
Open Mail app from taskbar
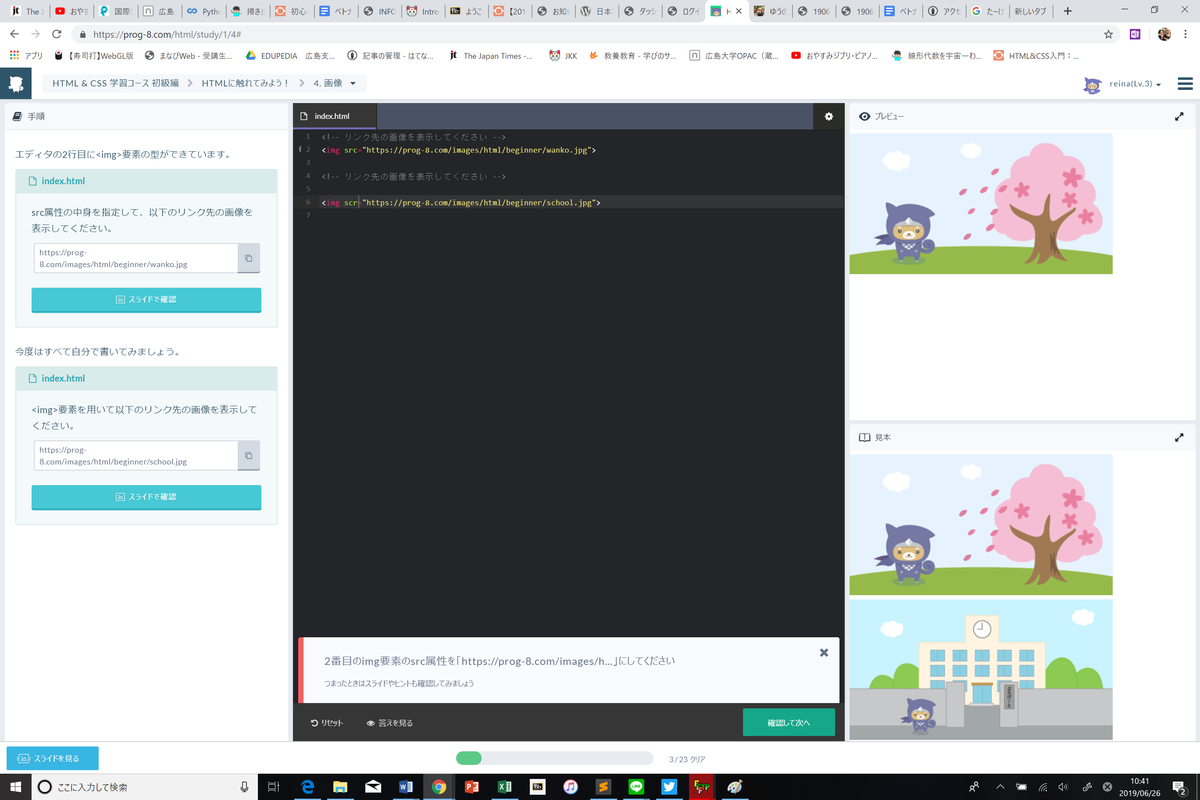pyautogui.click(x=373, y=787)
